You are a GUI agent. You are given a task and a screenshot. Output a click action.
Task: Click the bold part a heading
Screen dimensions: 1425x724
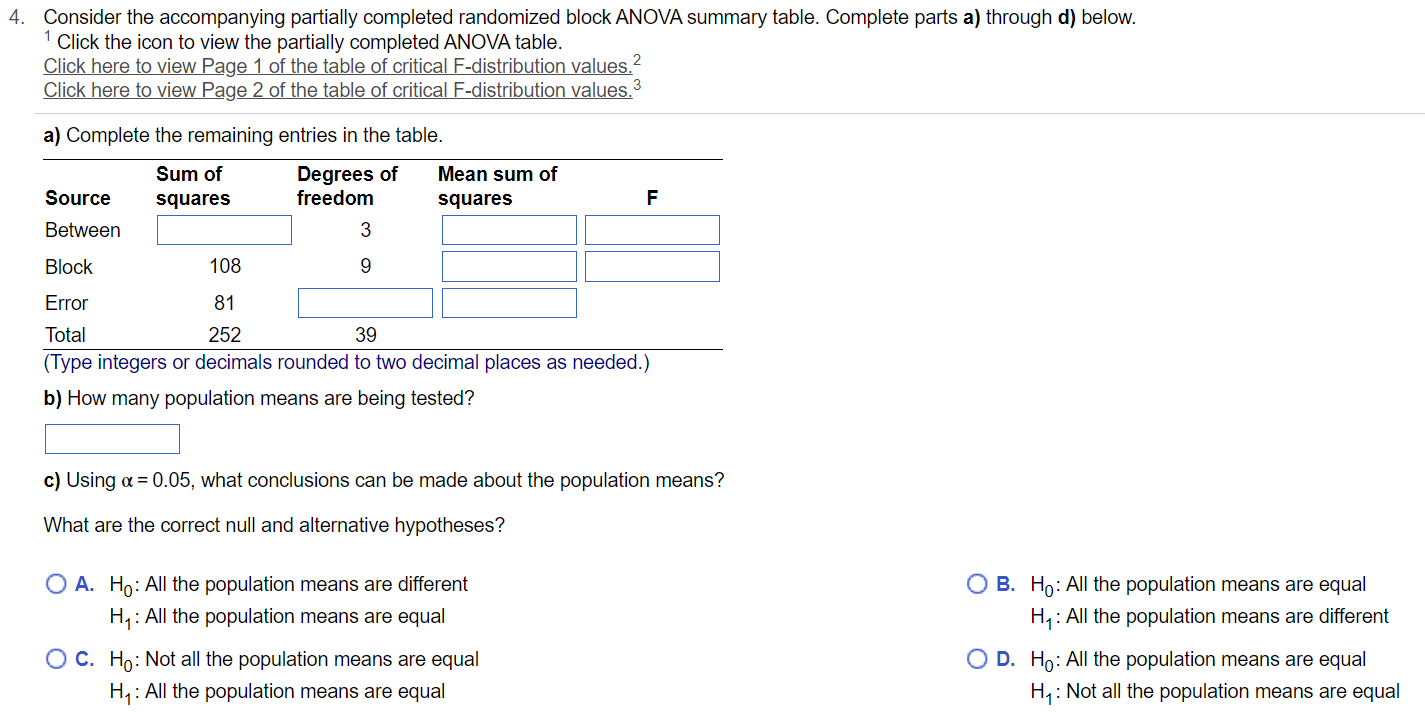54,135
